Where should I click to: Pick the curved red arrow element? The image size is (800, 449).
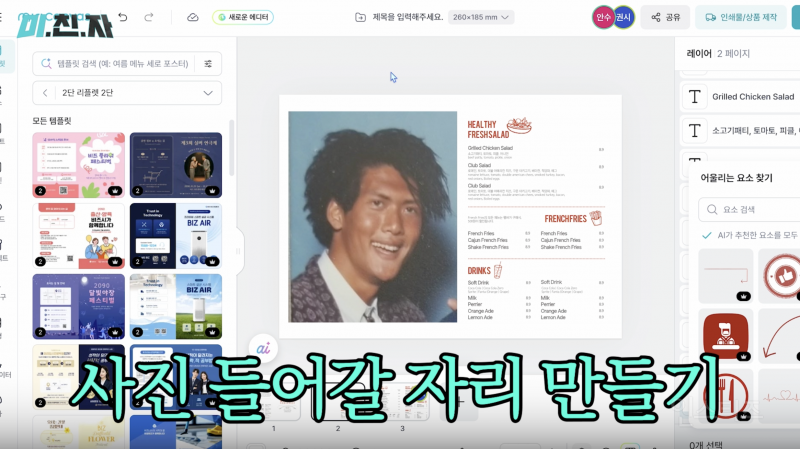[x=780, y=337]
